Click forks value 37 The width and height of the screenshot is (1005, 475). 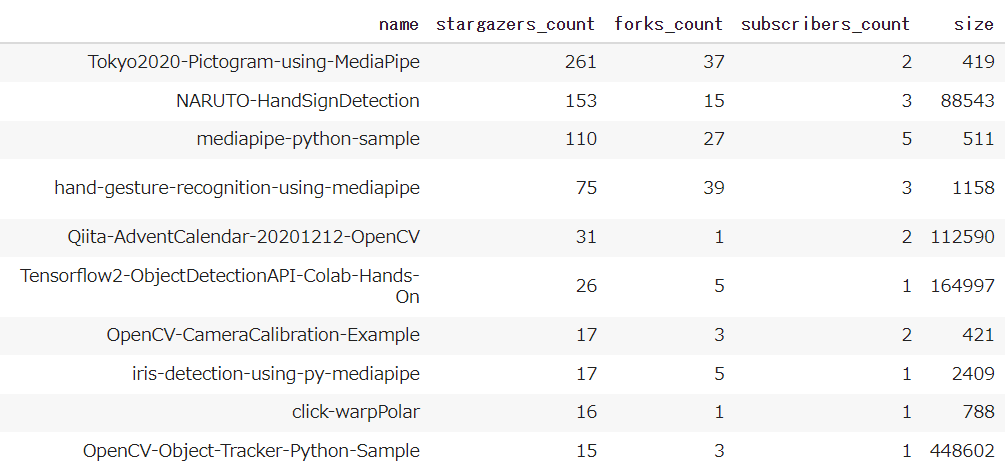(713, 62)
